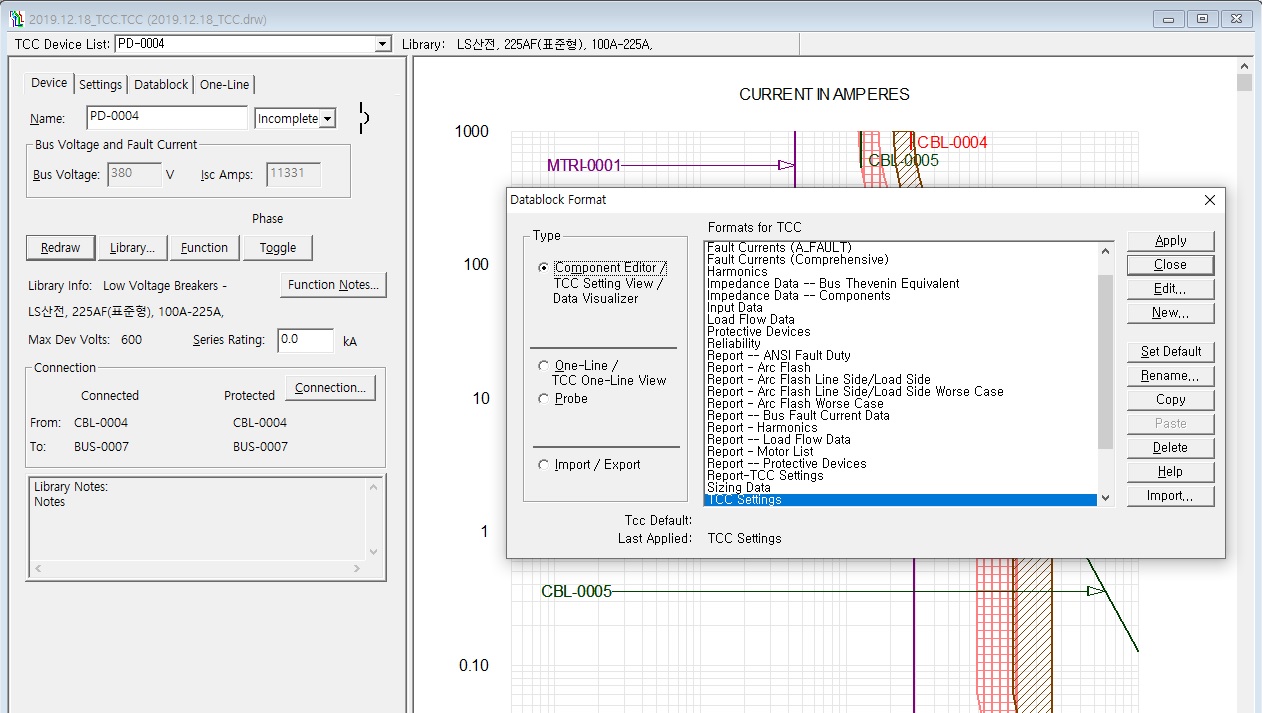The height and width of the screenshot is (713, 1262).
Task: Click the Redraw button
Action: [x=60, y=247]
